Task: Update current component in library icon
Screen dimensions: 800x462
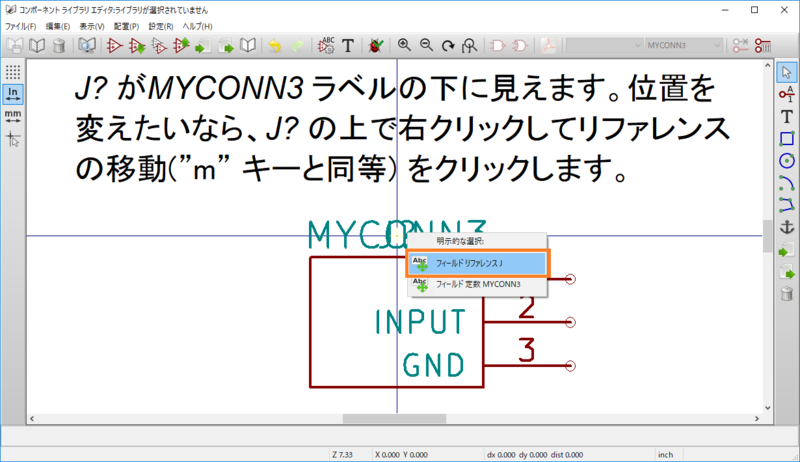Action: click(x=181, y=46)
